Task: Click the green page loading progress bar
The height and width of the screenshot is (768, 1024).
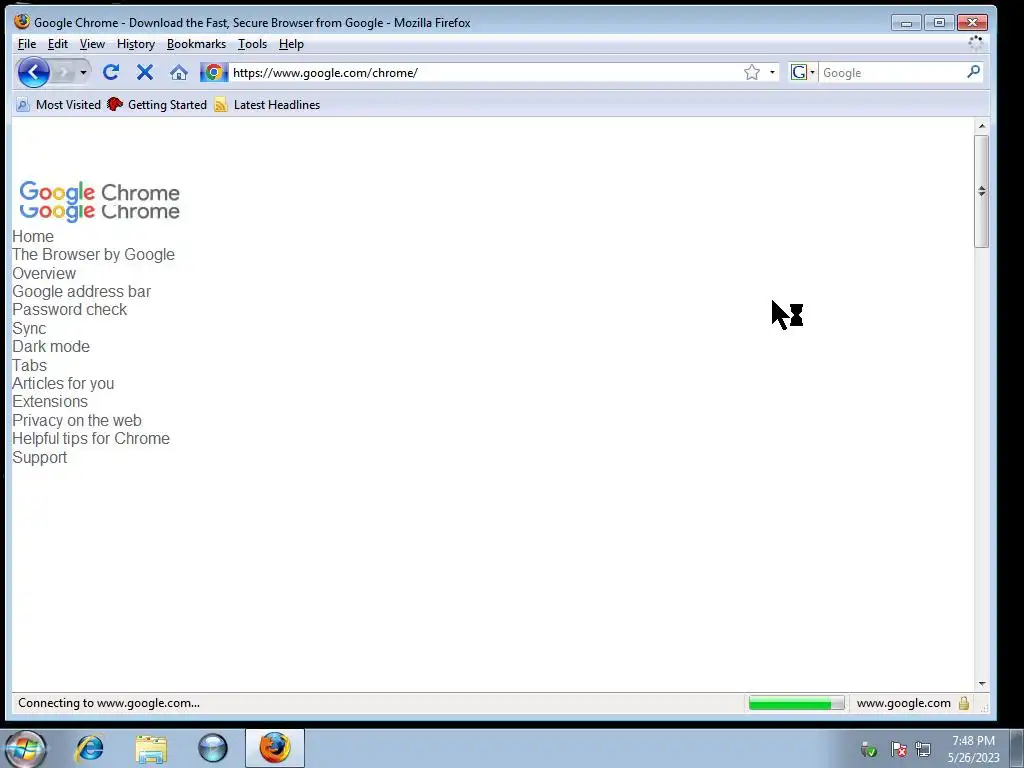Action: 796,703
